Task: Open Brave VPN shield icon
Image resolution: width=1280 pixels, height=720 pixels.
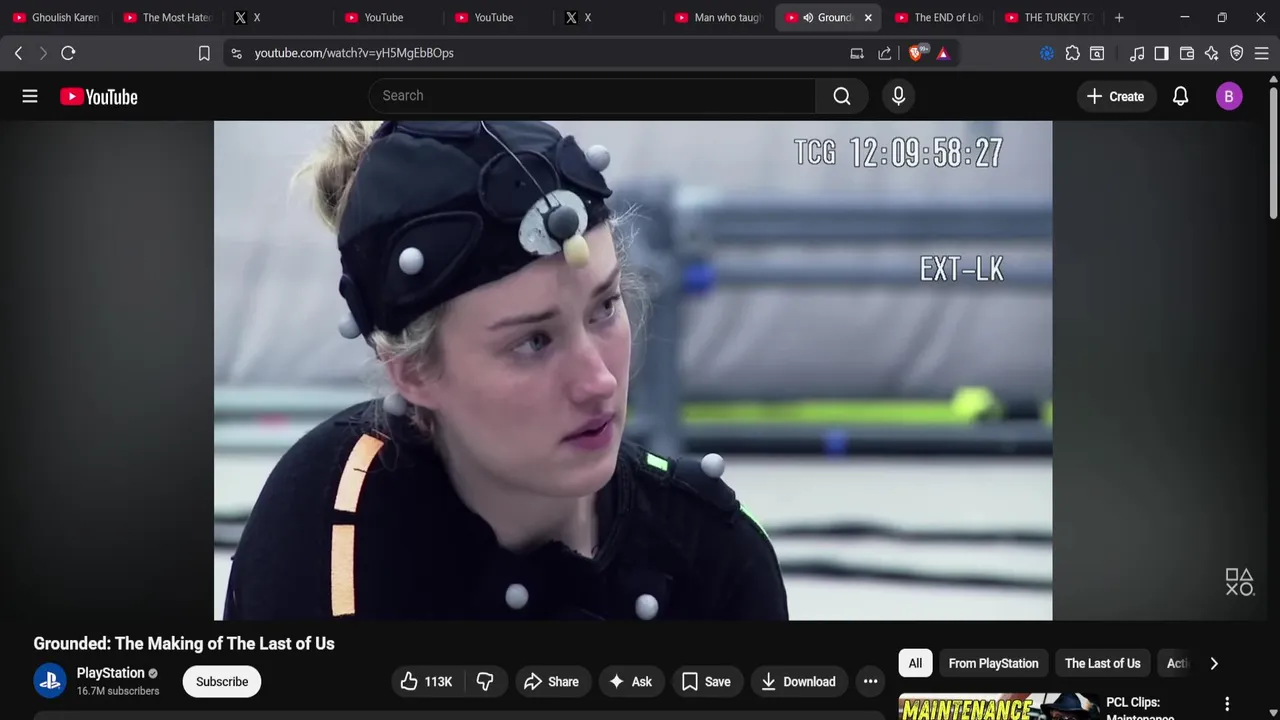Action: point(1236,53)
